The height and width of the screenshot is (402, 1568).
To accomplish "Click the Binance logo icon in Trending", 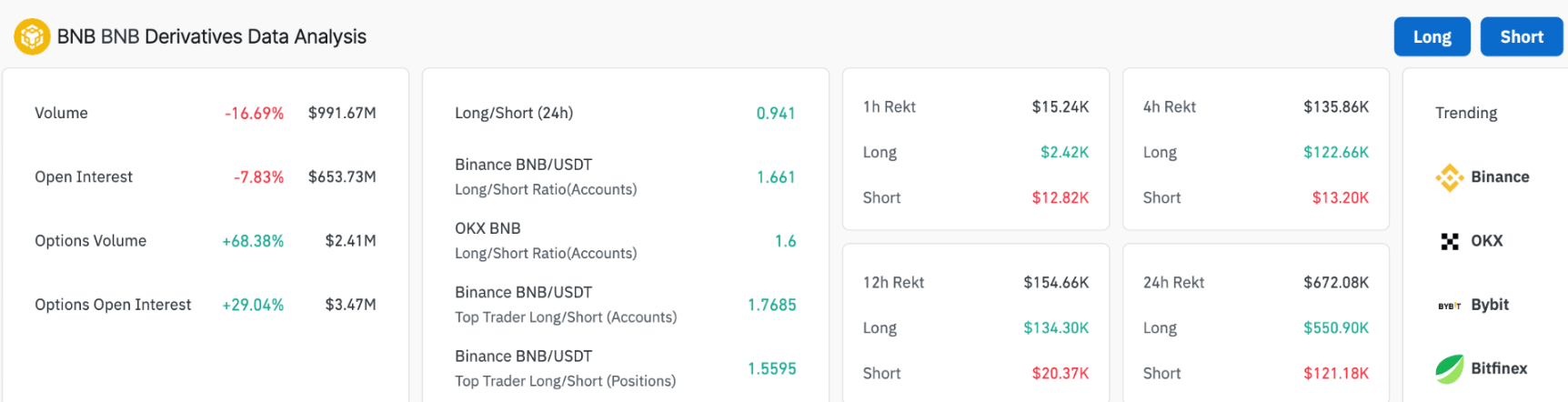I will (1450, 177).
